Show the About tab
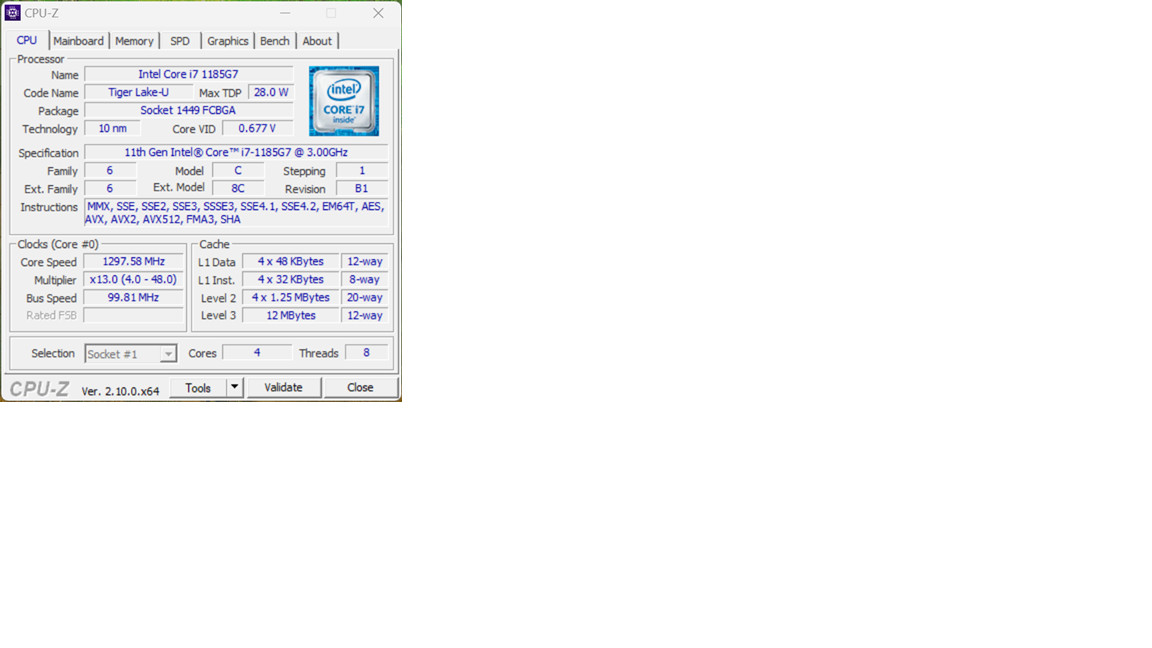1152x648 pixels. (x=317, y=41)
